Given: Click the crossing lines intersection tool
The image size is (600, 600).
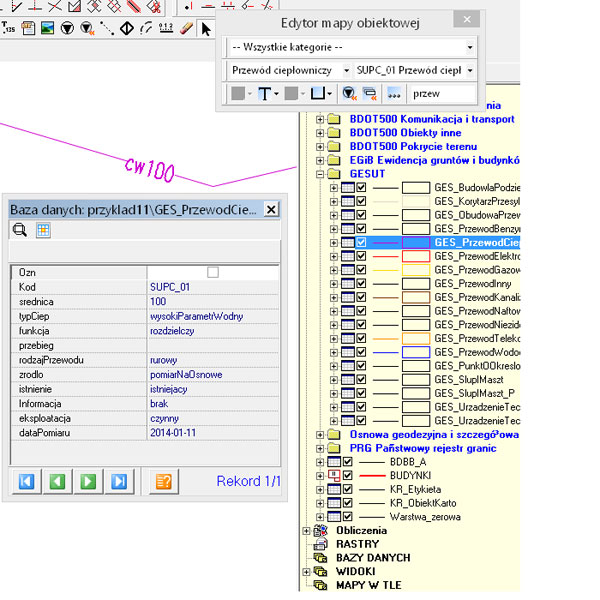Looking at the screenshot, I should tap(54, 6).
